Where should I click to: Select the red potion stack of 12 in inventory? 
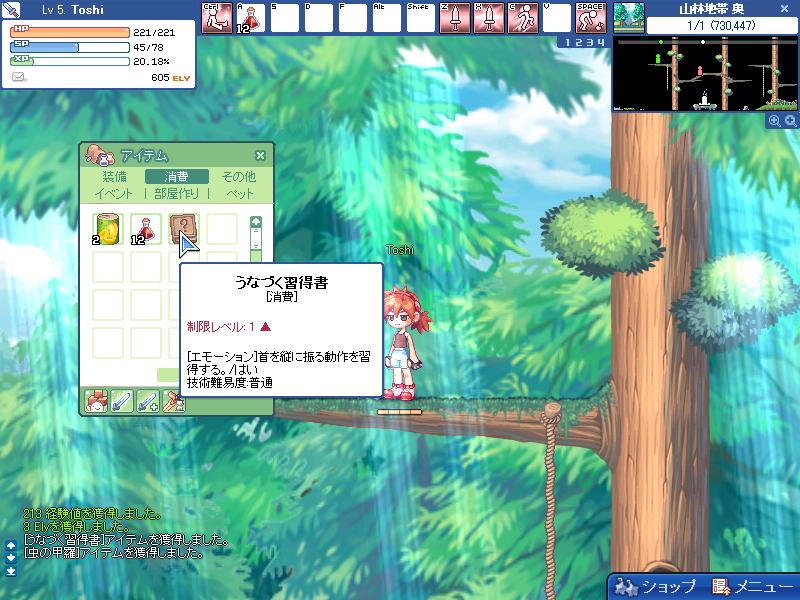[145, 229]
